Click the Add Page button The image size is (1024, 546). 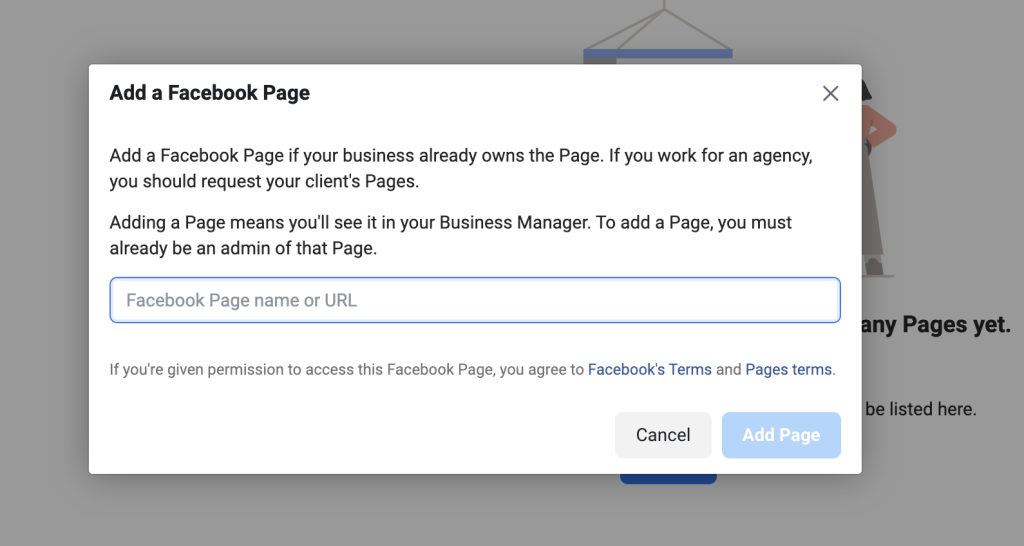click(780, 435)
